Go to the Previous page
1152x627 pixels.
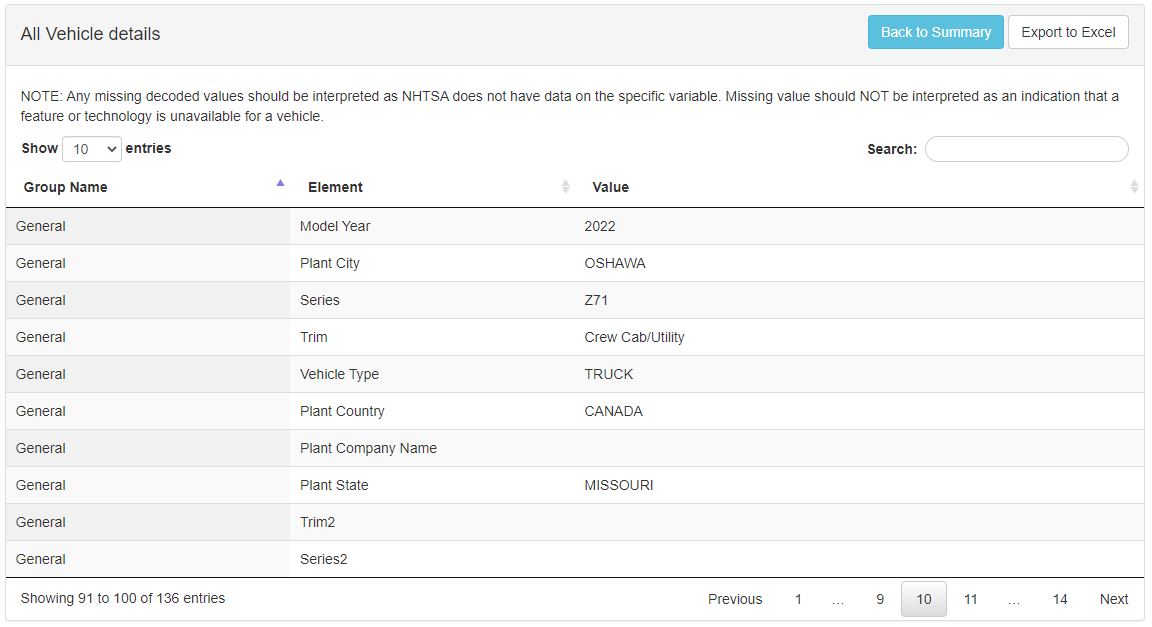(734, 599)
